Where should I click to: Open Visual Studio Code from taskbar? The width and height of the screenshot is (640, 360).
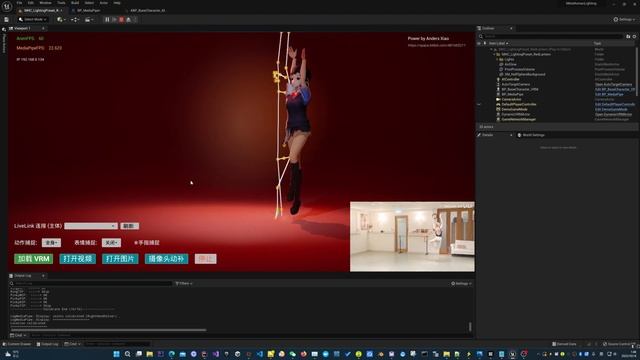pos(260,354)
